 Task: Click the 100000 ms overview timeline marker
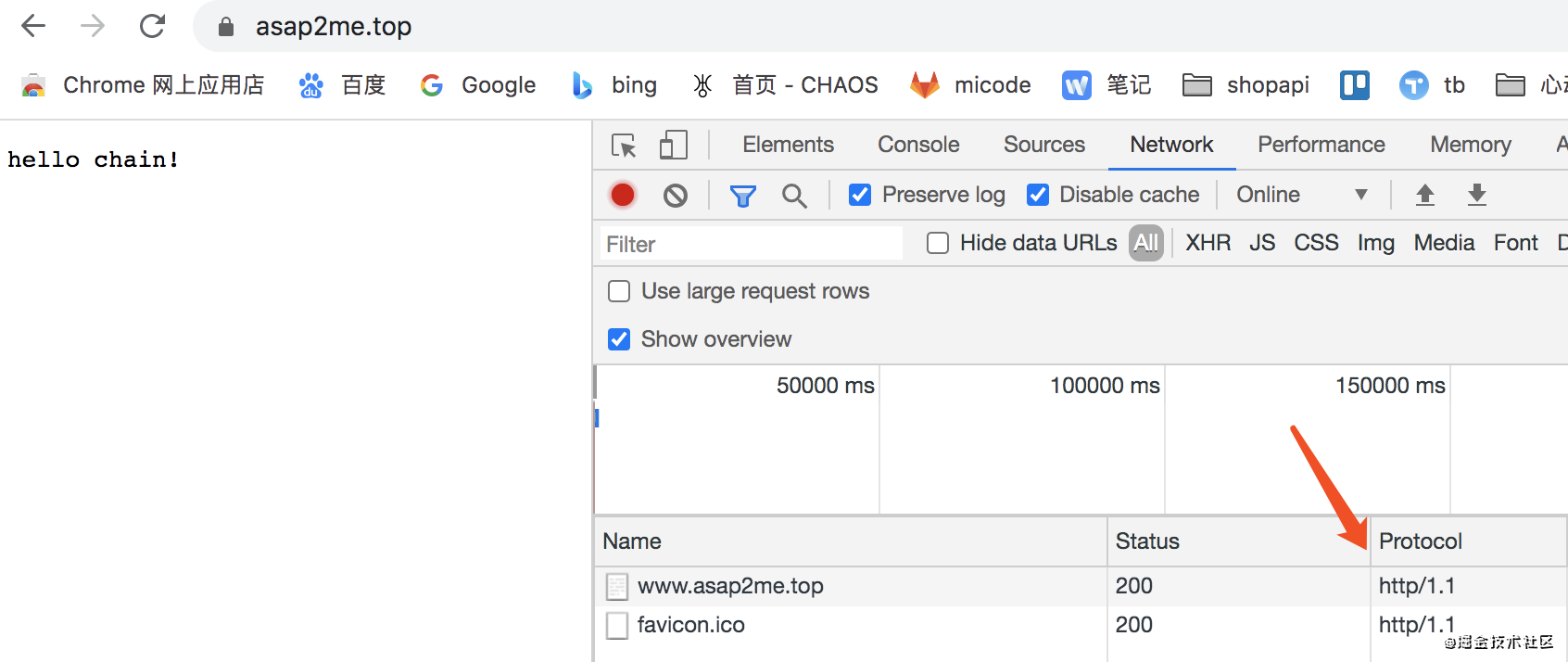click(x=1105, y=386)
